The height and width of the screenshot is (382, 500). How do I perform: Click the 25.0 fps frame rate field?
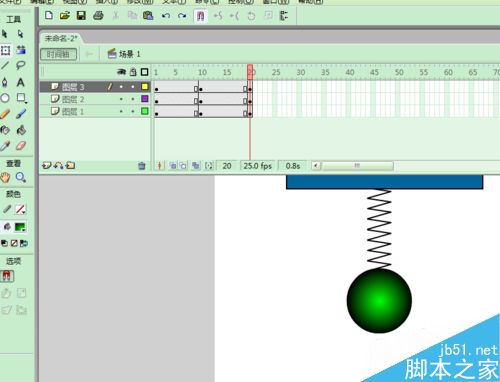257,166
